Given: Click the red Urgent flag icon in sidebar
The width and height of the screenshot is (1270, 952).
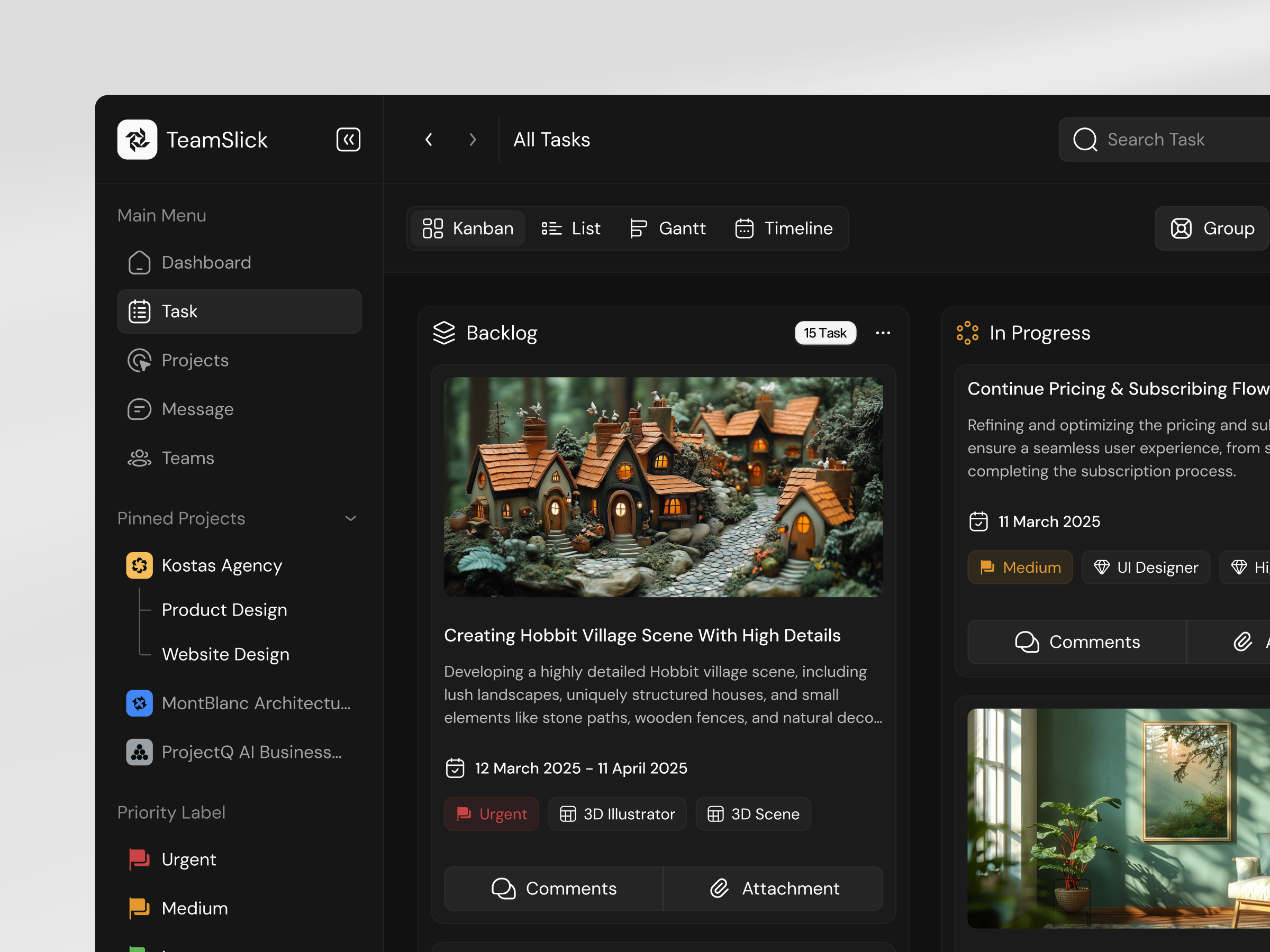Looking at the screenshot, I should tap(139, 859).
